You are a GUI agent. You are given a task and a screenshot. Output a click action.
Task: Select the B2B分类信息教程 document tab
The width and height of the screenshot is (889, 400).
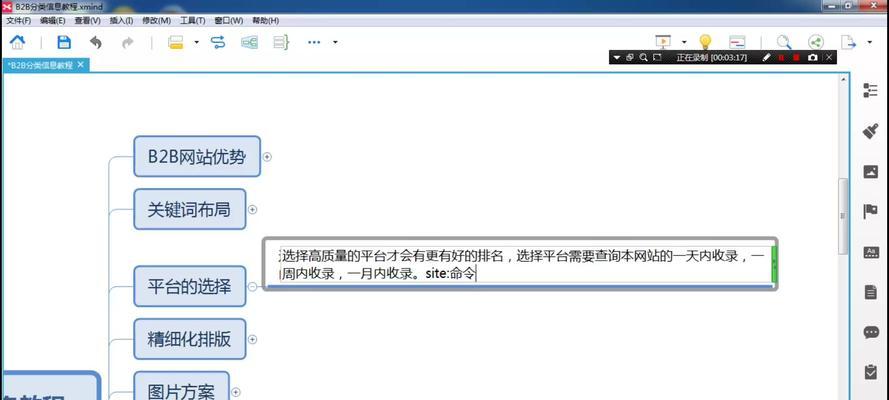coord(42,65)
